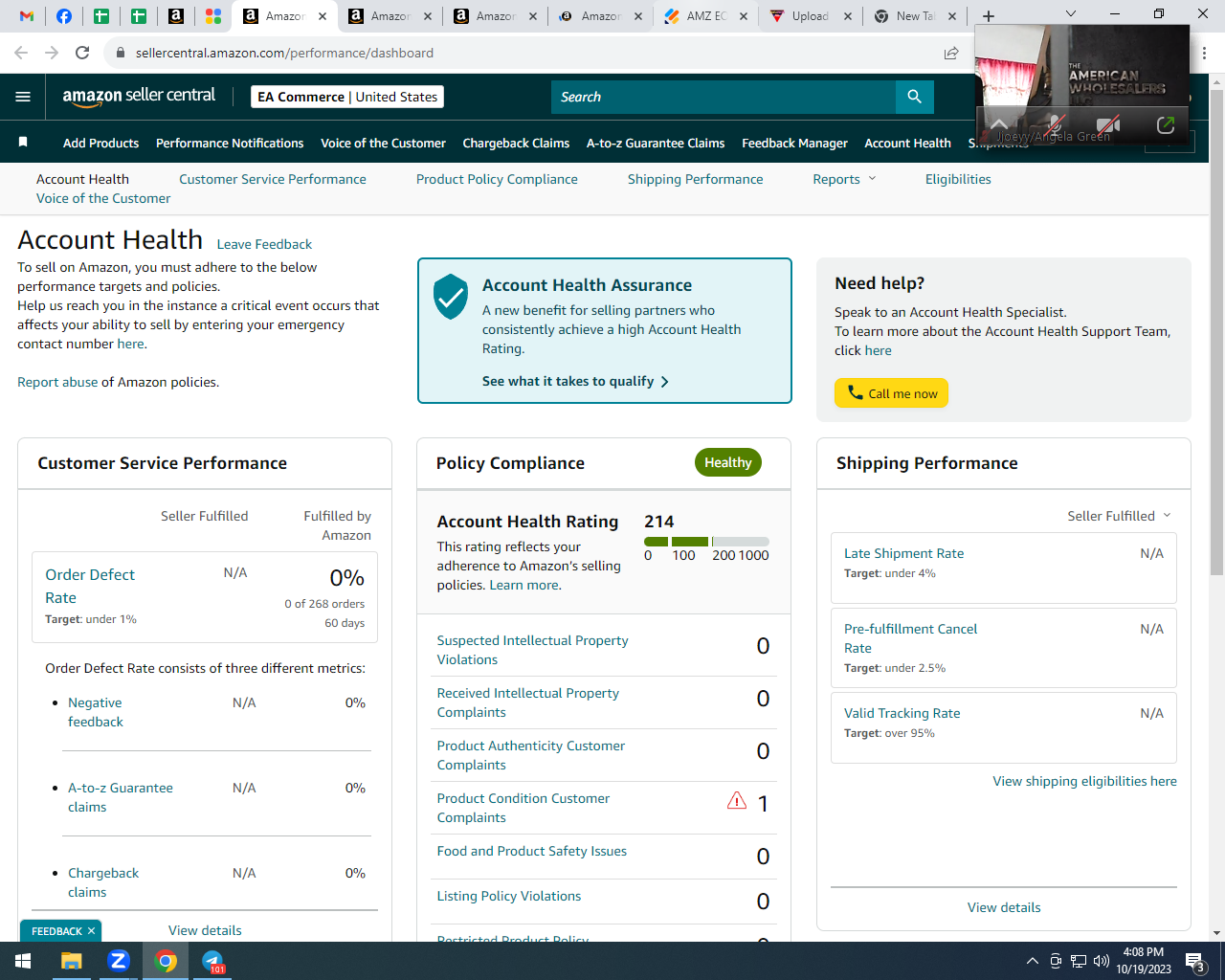This screenshot has height=980, width=1225.
Task: Click the share icon in address bar
Action: tap(951, 53)
